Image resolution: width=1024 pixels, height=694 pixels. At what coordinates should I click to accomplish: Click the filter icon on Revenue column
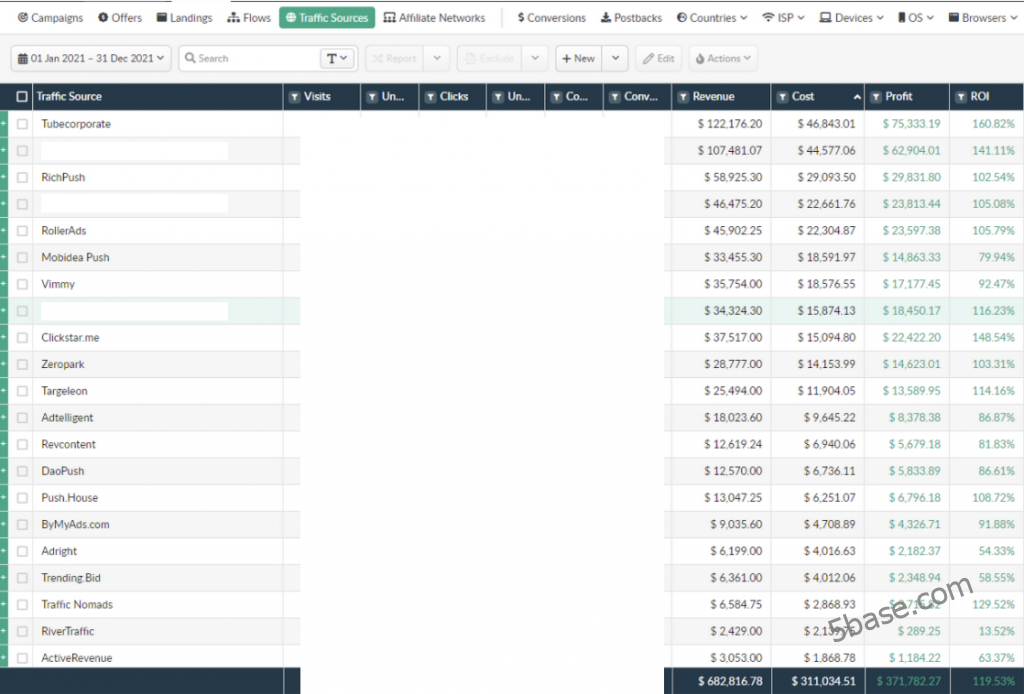tap(683, 97)
